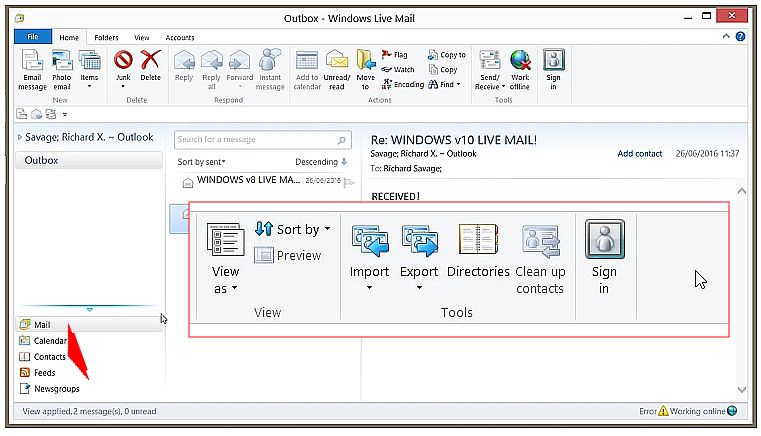The image size is (761, 436).
Task: Toggle Preview in enlarged ribbon
Action: 288,255
